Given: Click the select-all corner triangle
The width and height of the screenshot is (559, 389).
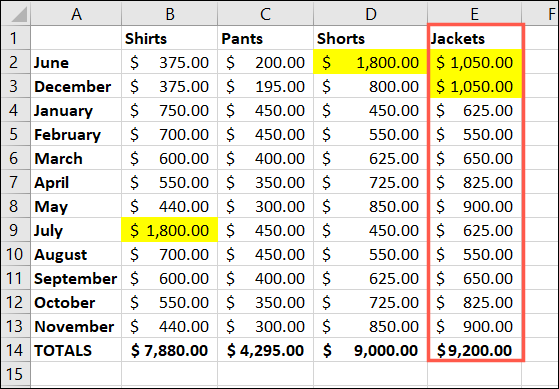Looking at the screenshot, I should coord(16,14).
